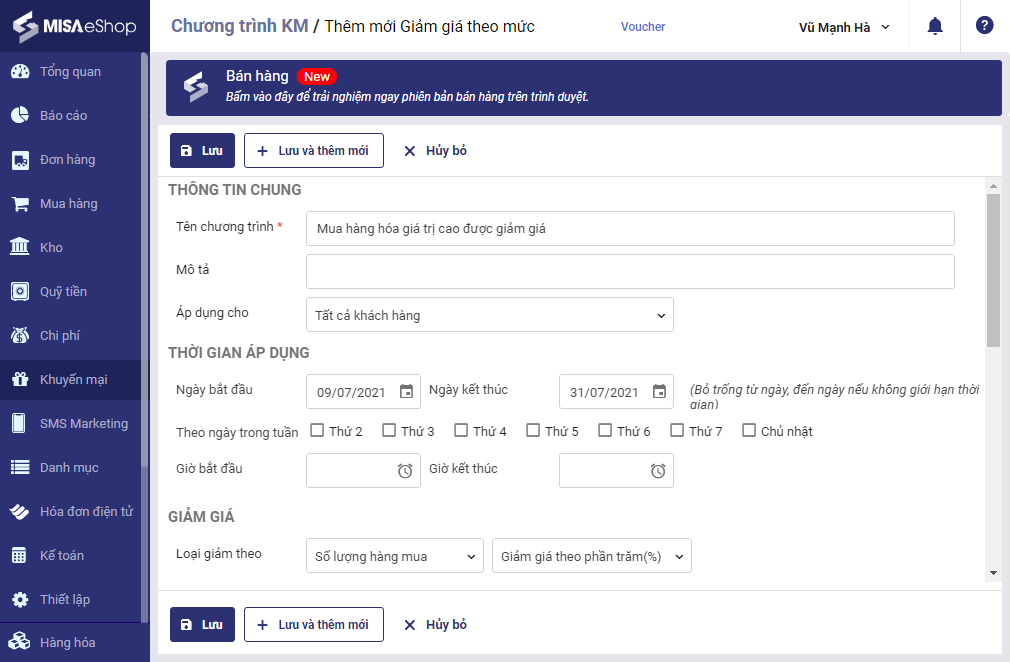Open the Báo cáo pie chart icon
The height and width of the screenshot is (662, 1010).
pyautogui.click(x=20, y=115)
